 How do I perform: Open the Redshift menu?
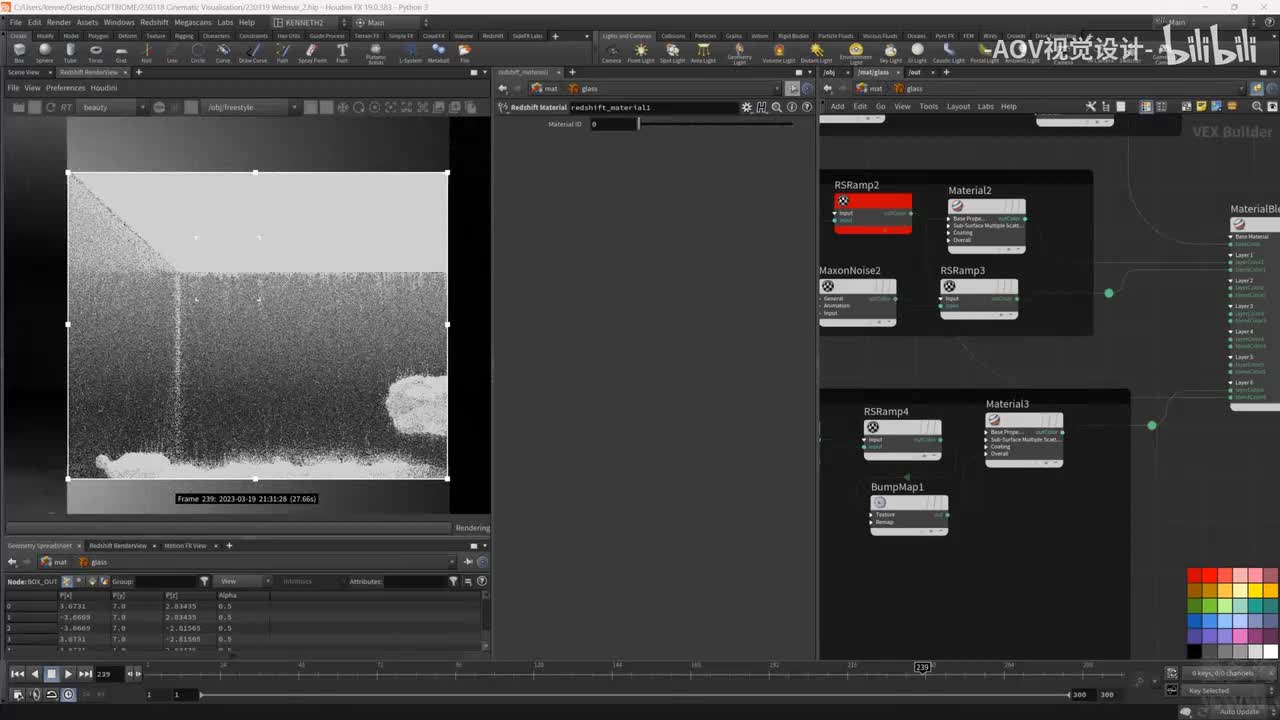coord(154,22)
